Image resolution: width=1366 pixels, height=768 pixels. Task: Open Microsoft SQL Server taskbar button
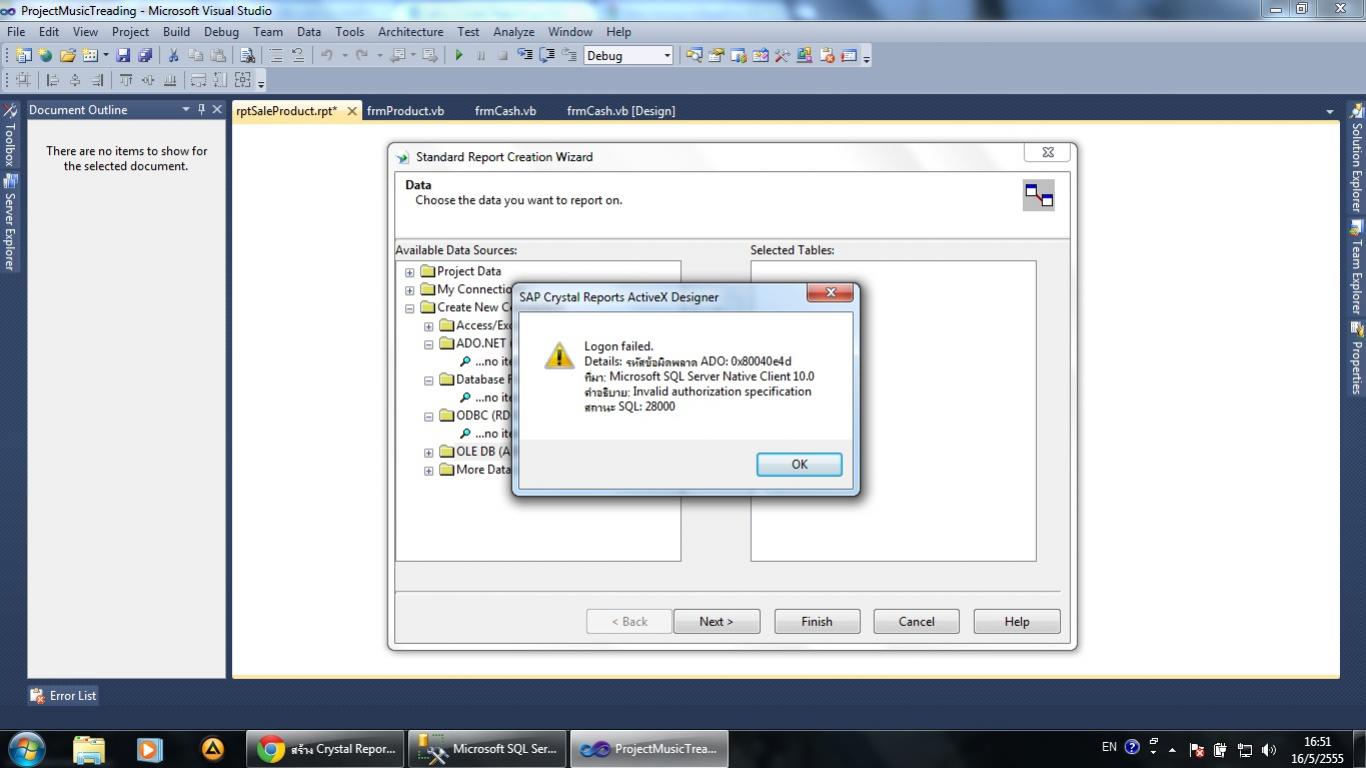coord(488,748)
